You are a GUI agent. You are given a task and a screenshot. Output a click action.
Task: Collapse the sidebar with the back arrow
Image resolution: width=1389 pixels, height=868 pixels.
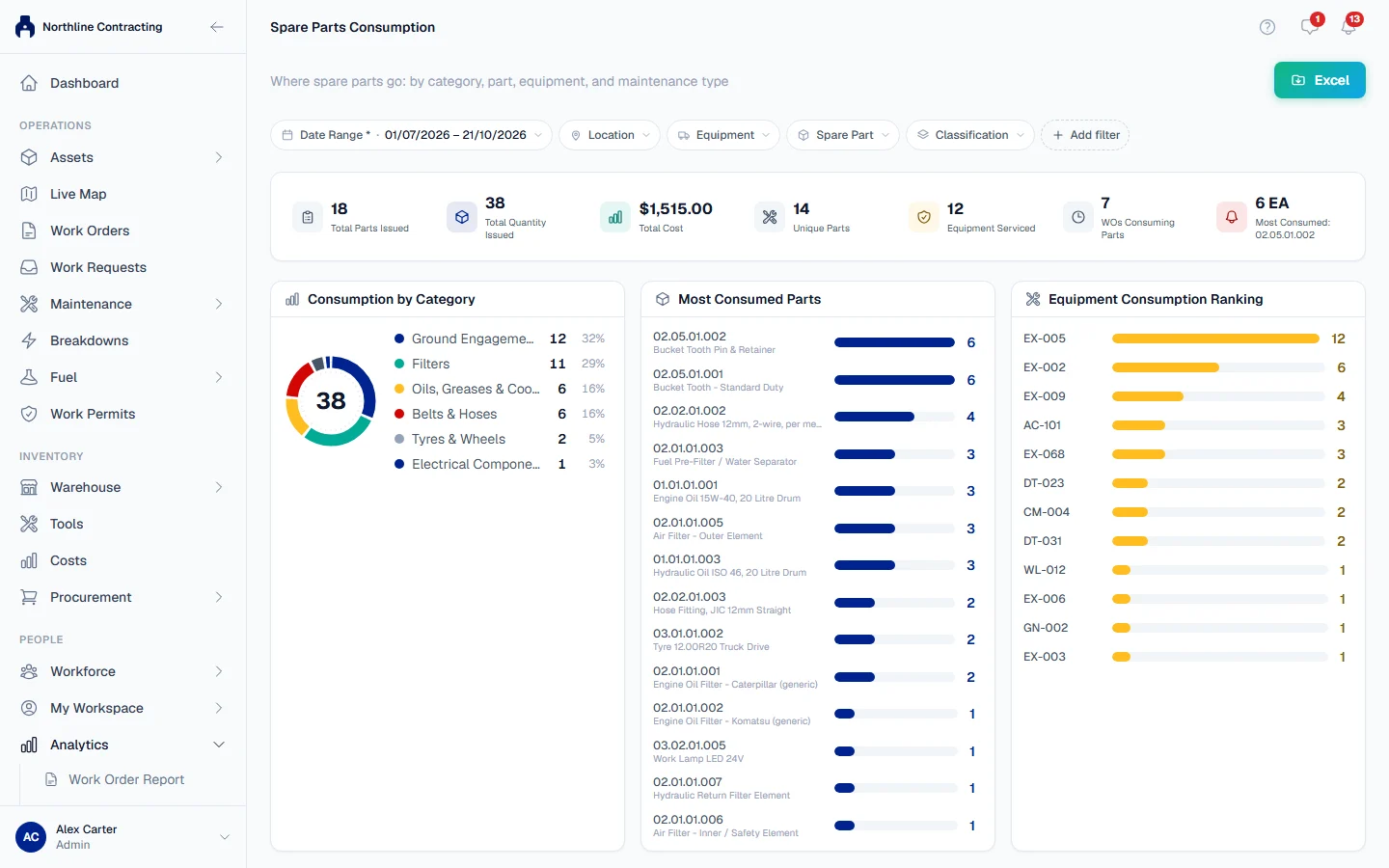217,27
